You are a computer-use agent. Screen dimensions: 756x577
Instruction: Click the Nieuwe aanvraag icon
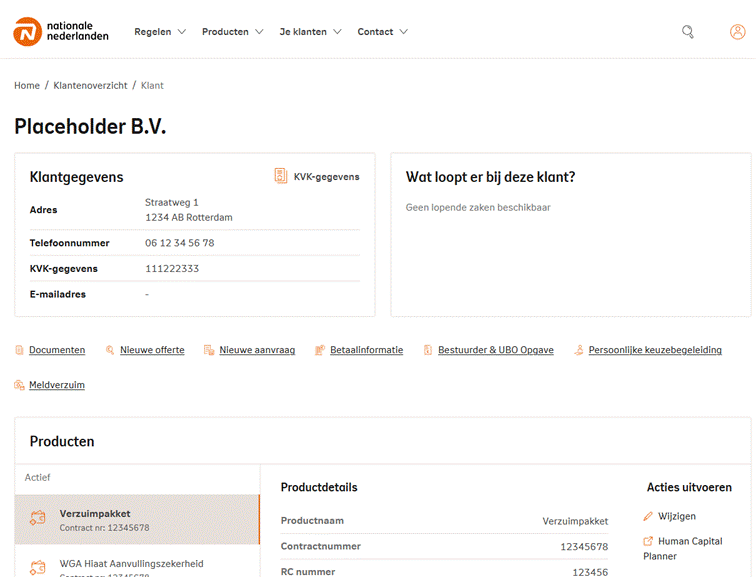pos(209,350)
